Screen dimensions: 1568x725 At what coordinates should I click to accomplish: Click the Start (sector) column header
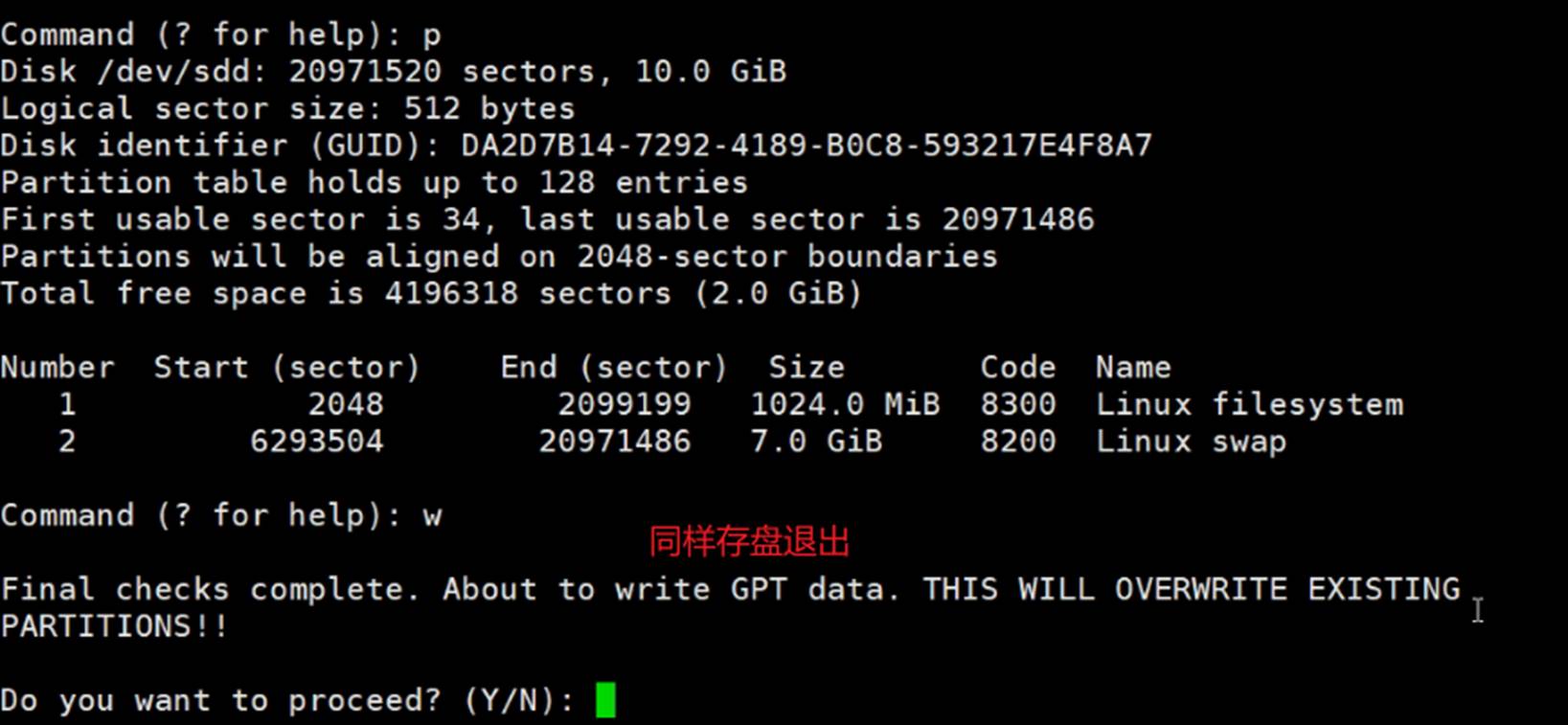[x=286, y=368]
